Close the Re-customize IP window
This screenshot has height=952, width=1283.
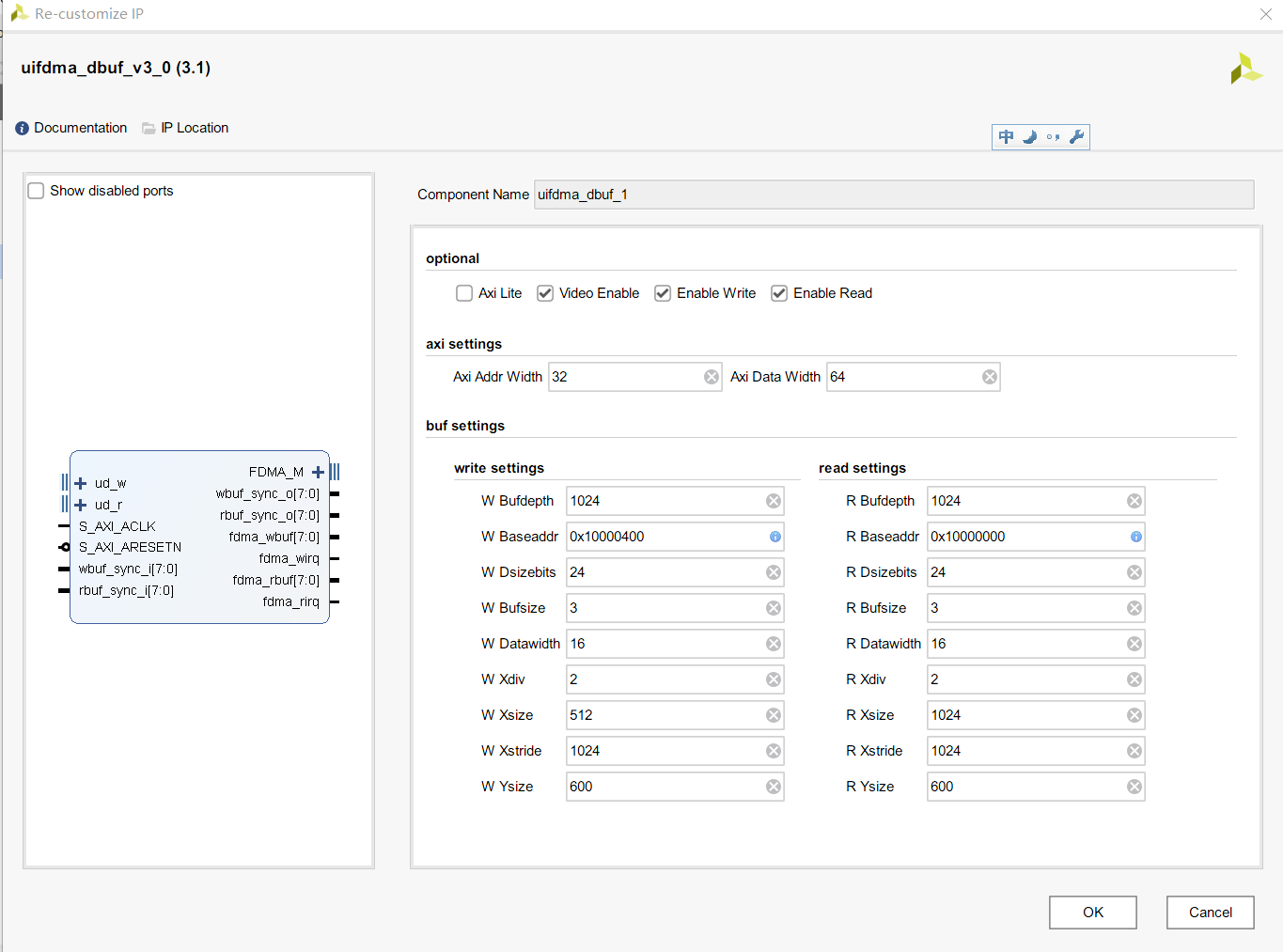[1266, 14]
